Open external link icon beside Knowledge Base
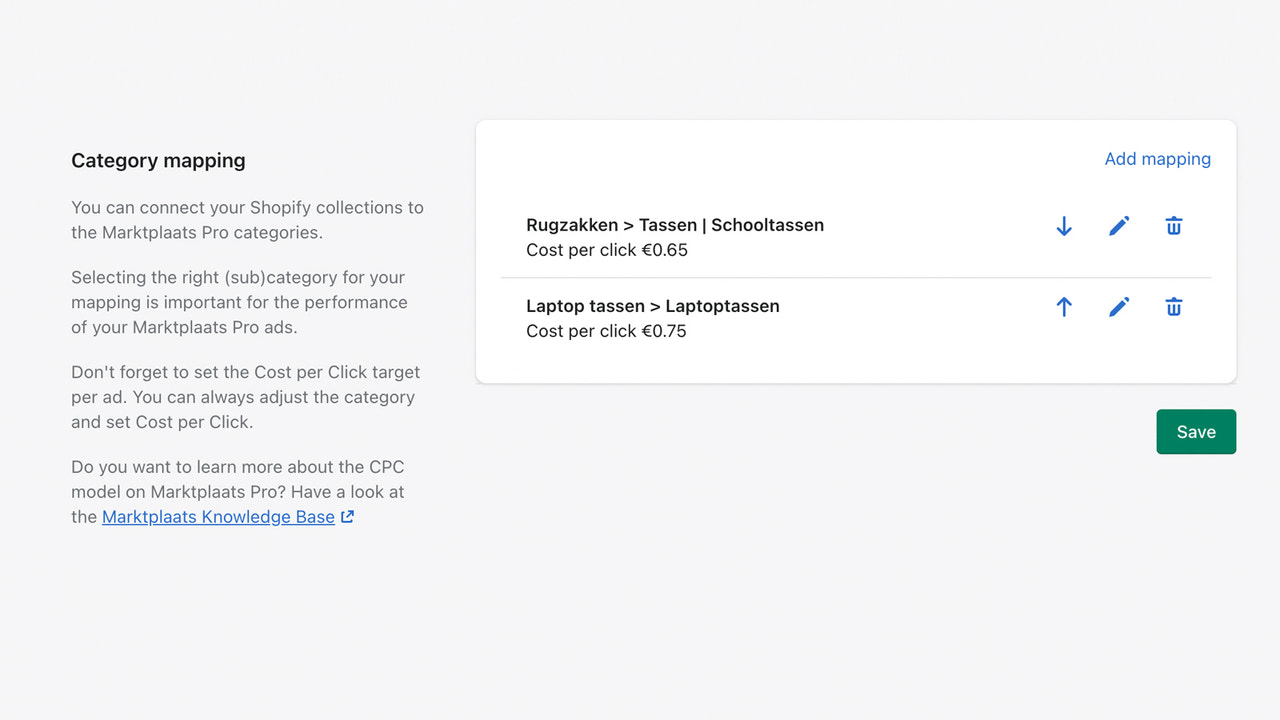The image size is (1280, 720). tap(347, 516)
